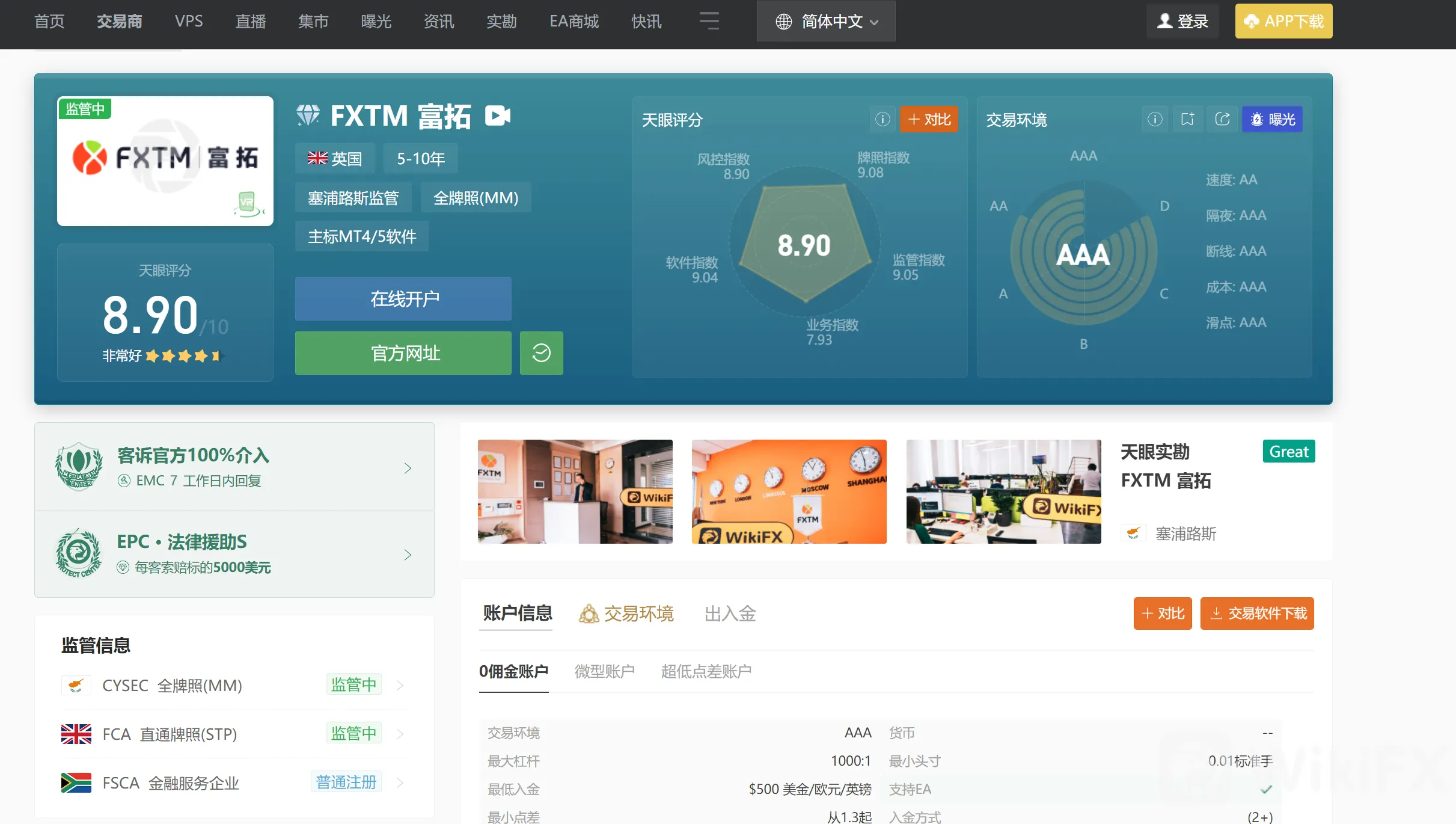Expand the EPC 法律援助S row arrow

[408, 555]
